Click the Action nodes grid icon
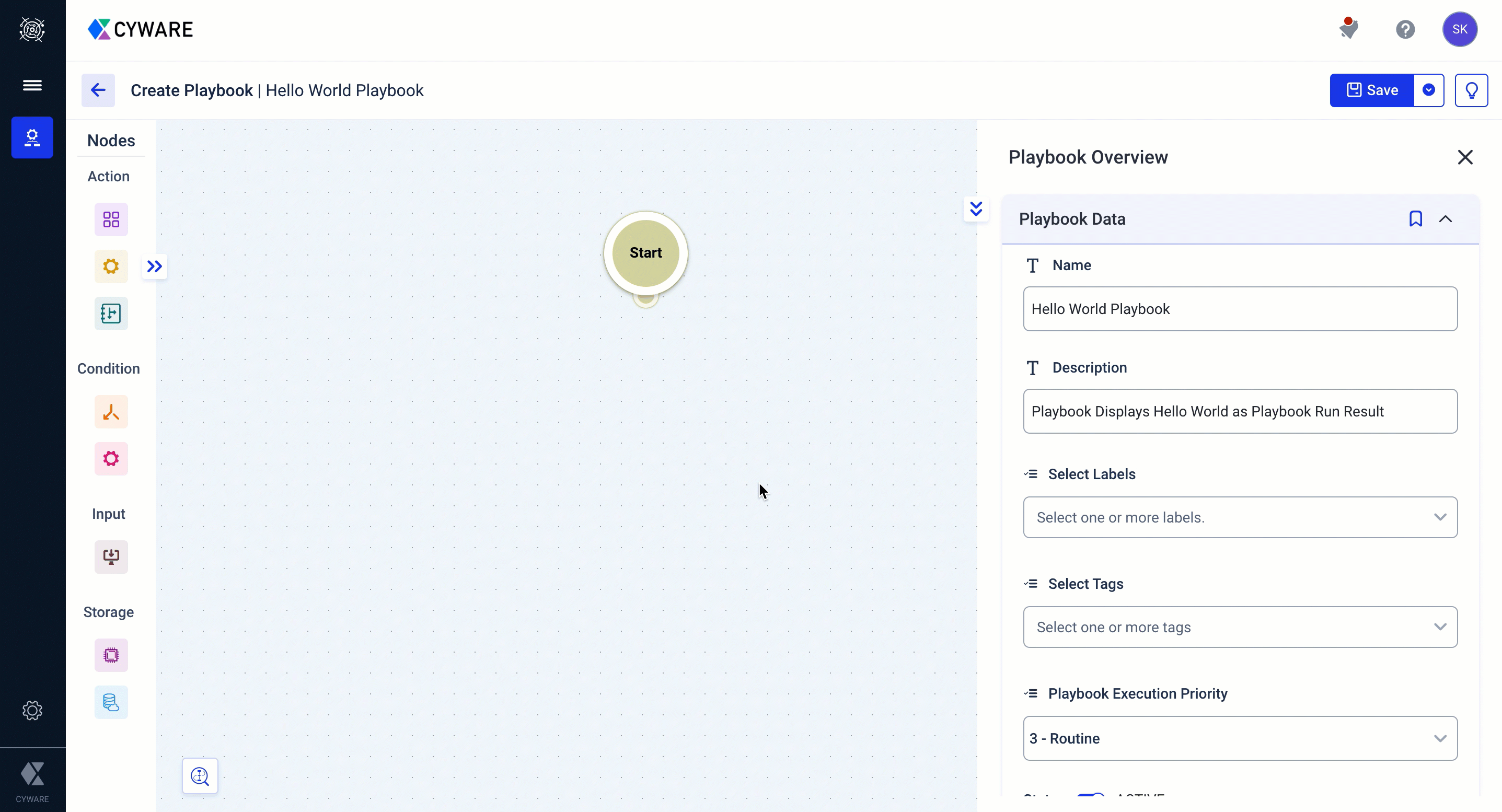The height and width of the screenshot is (812, 1502). 111,219
